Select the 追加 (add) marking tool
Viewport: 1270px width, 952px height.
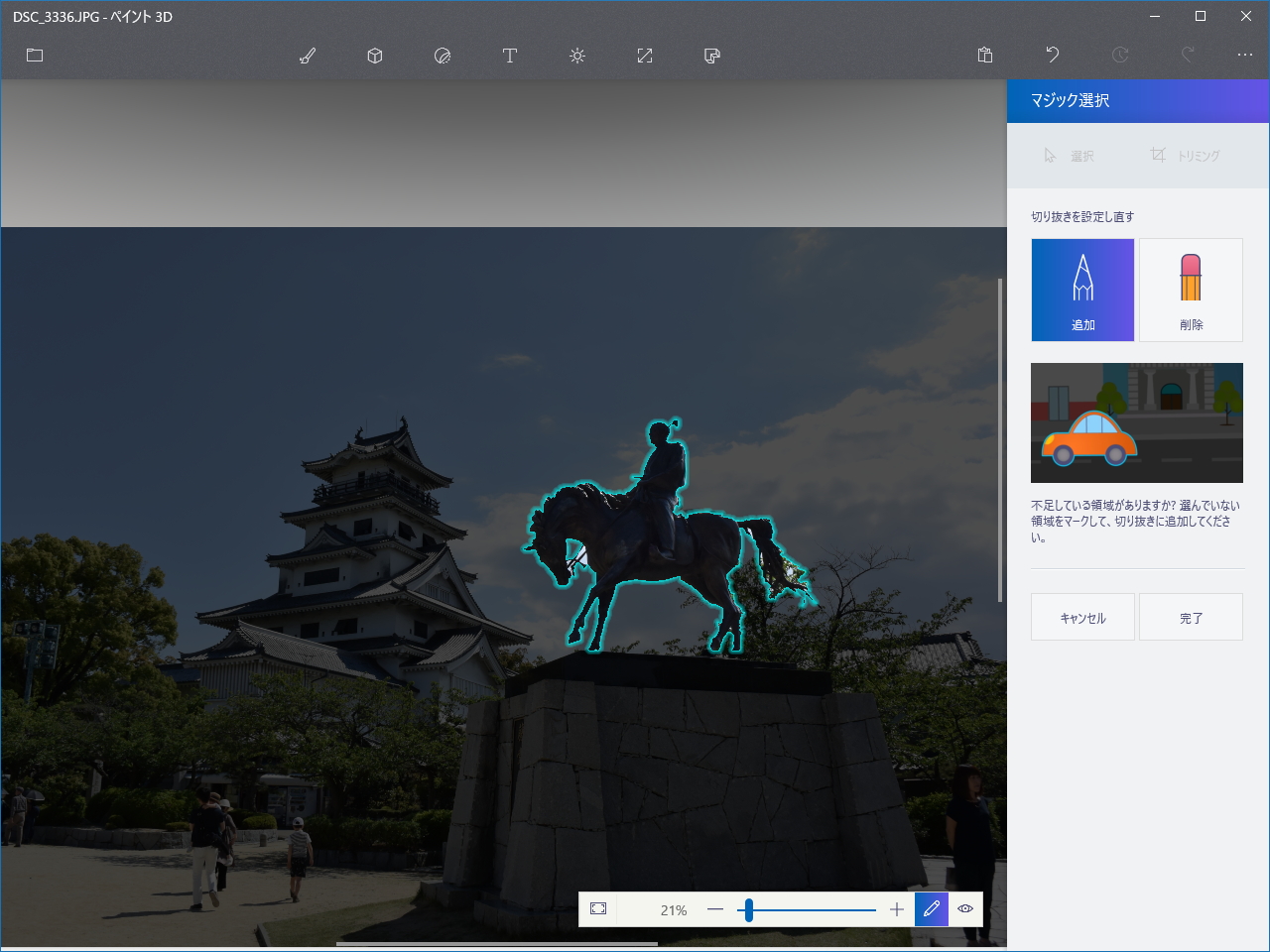coord(1082,290)
